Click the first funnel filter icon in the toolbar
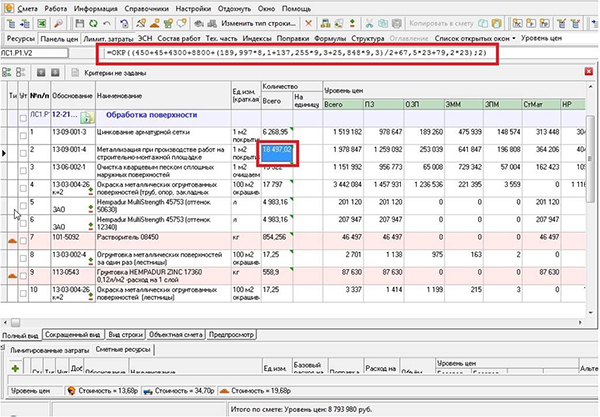This screenshot has height=417, width=600. point(561,24)
